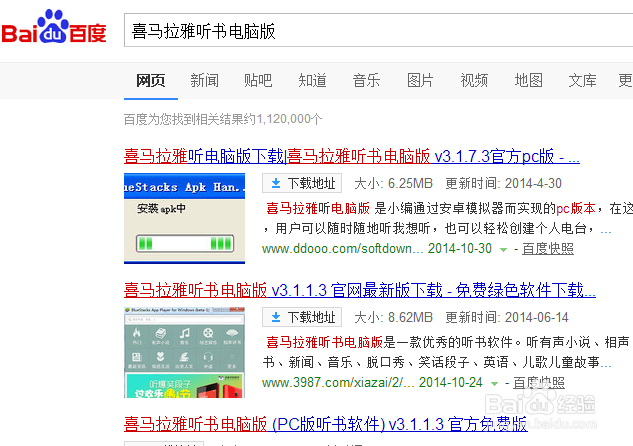
Task: Open result titled (PC版听书软件) v3.1.1.3 官方免费版
Action: pos(326,424)
